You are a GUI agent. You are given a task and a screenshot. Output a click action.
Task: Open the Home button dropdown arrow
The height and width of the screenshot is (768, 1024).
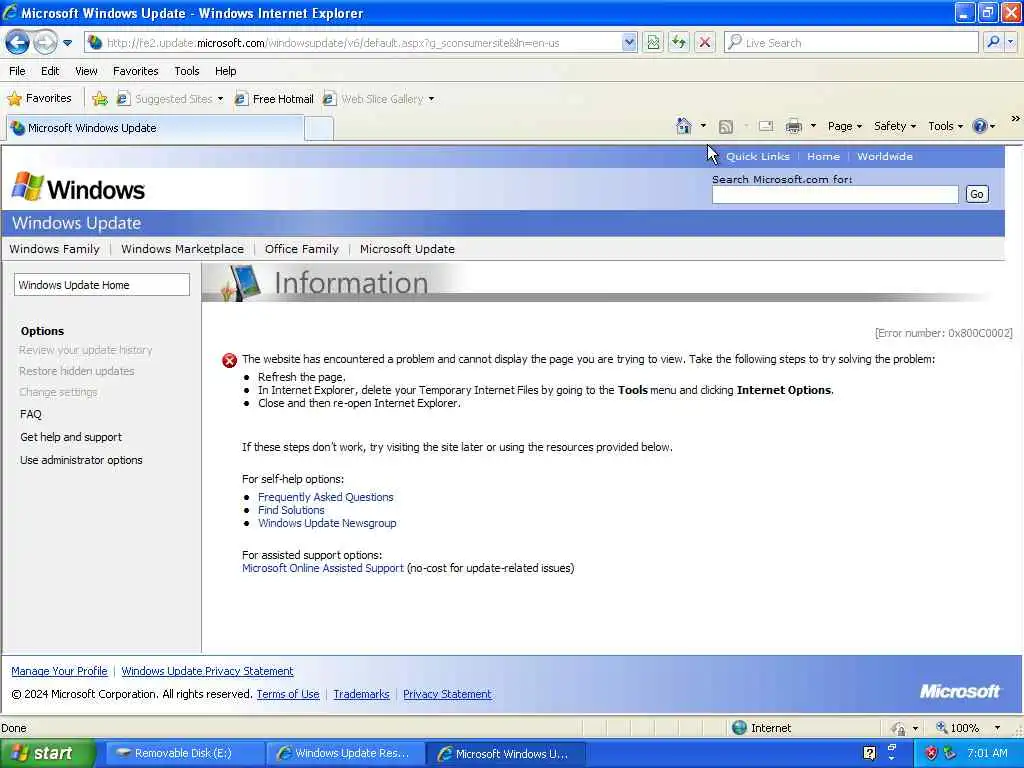click(x=703, y=126)
